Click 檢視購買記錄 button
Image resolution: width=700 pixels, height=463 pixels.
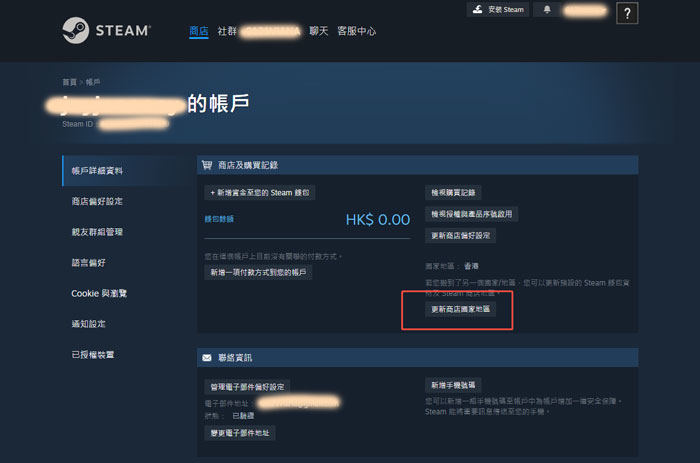click(453, 192)
